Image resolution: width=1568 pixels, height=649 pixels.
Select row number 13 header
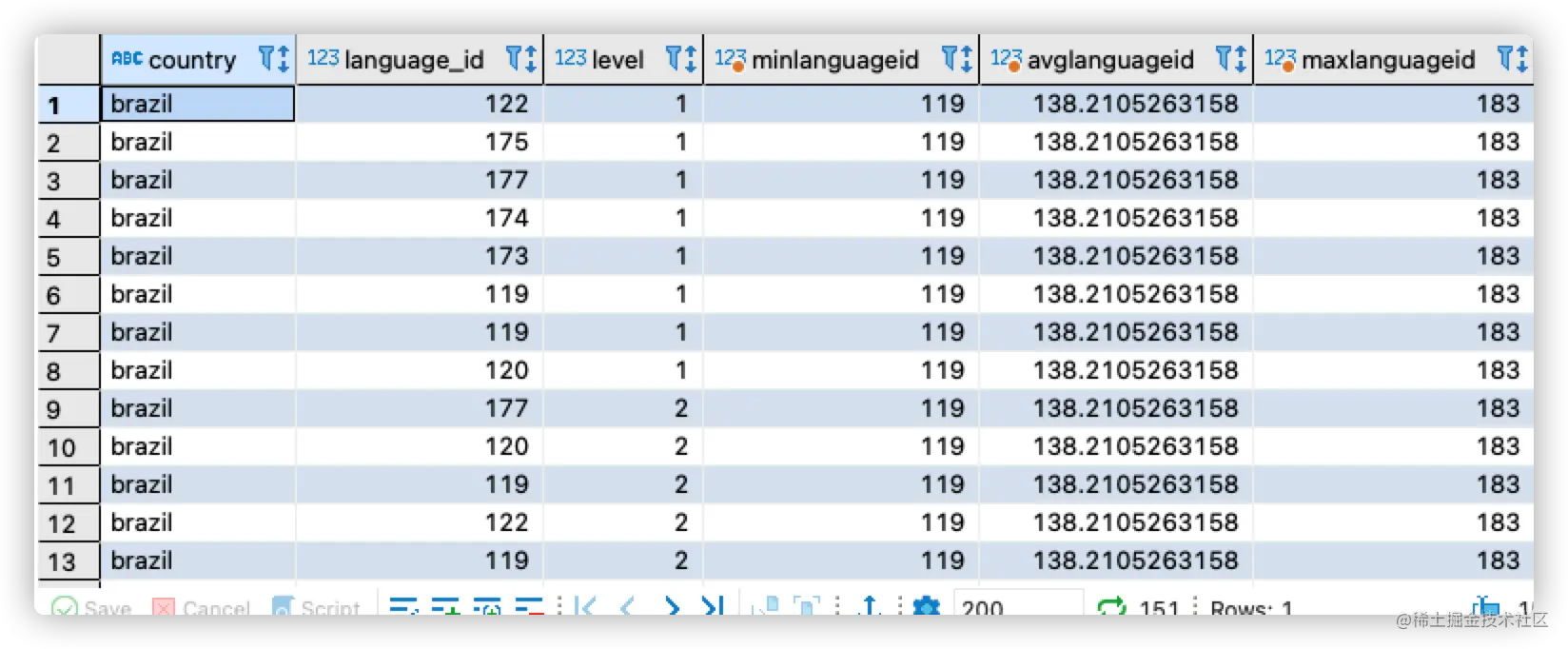click(69, 560)
